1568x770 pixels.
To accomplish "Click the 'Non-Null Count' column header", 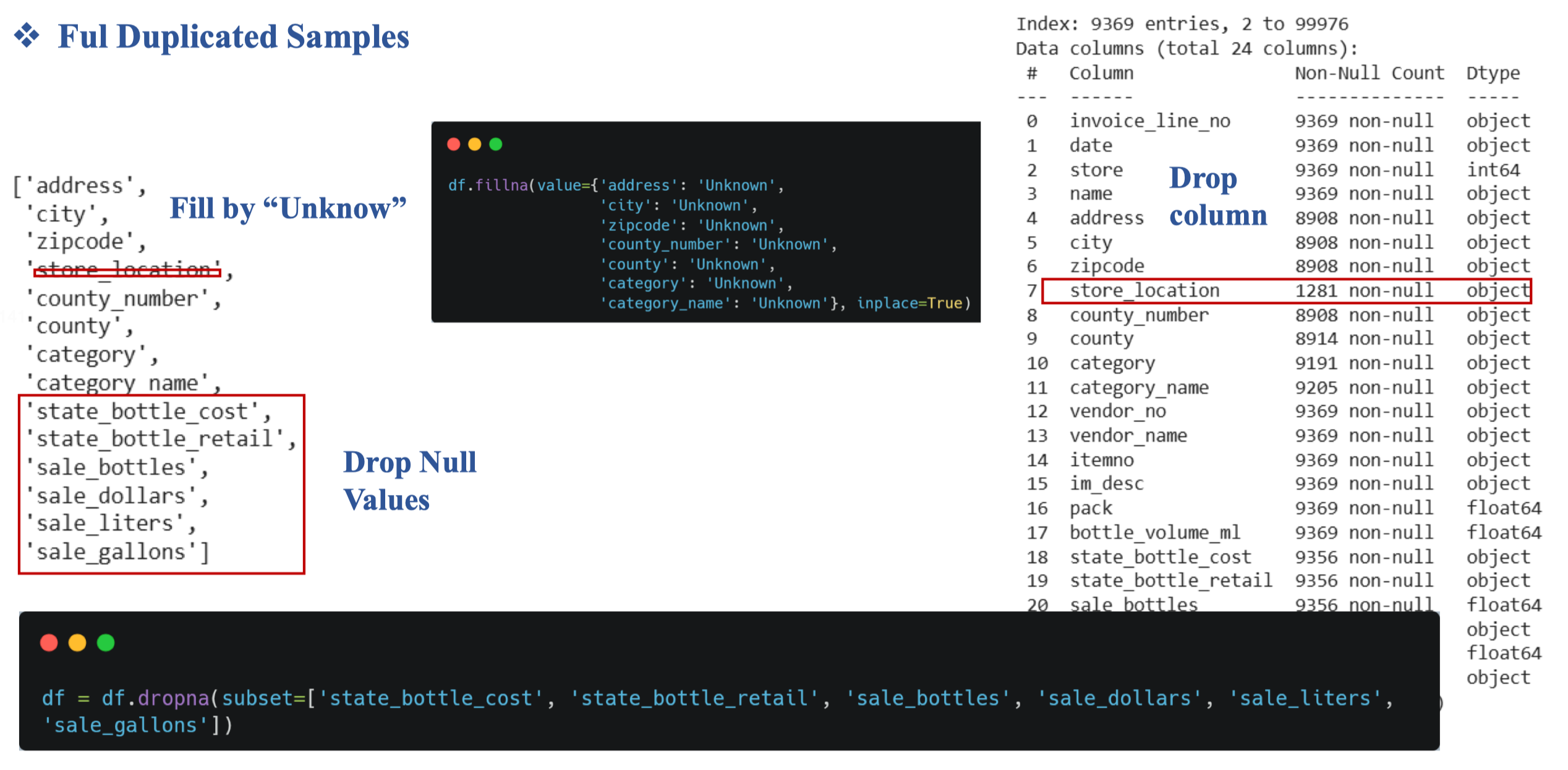I will 1369,73.
